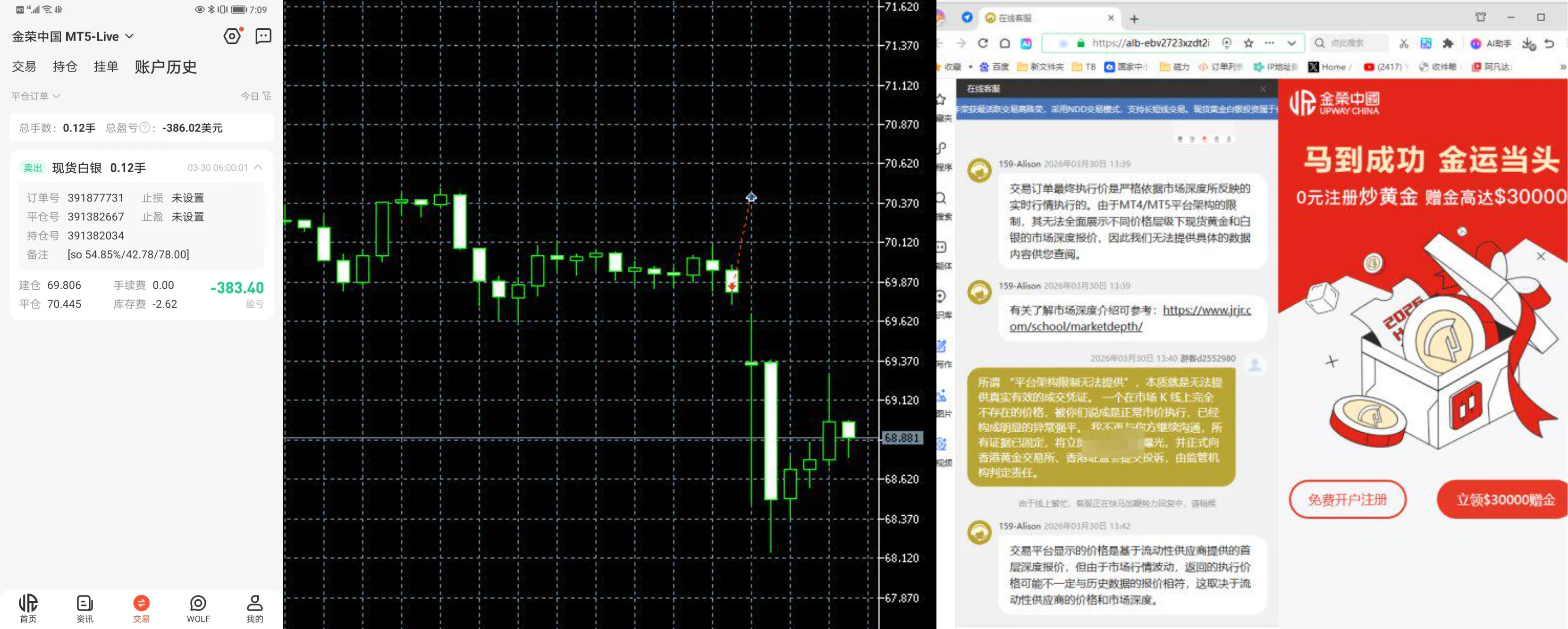This screenshot has height=629, width=1568.
Task: Open the AI助手 assistant button
Action: [1491, 43]
